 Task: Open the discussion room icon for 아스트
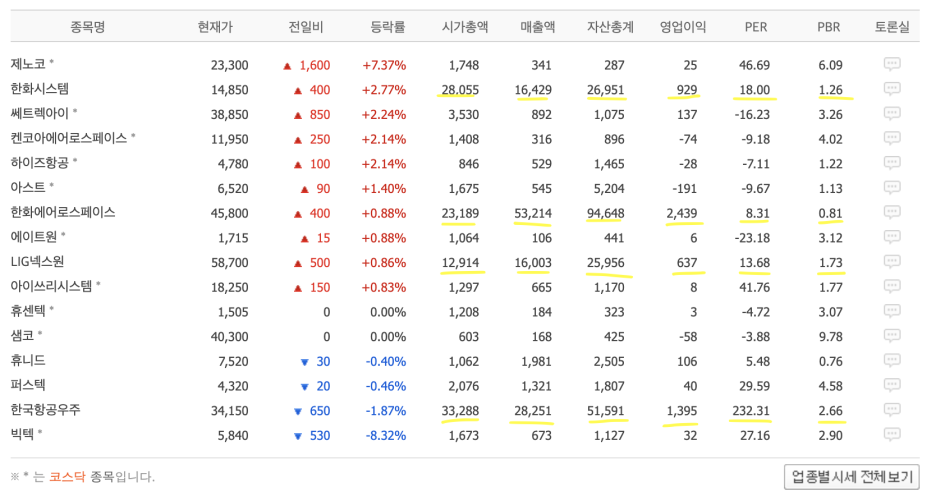[892, 188]
